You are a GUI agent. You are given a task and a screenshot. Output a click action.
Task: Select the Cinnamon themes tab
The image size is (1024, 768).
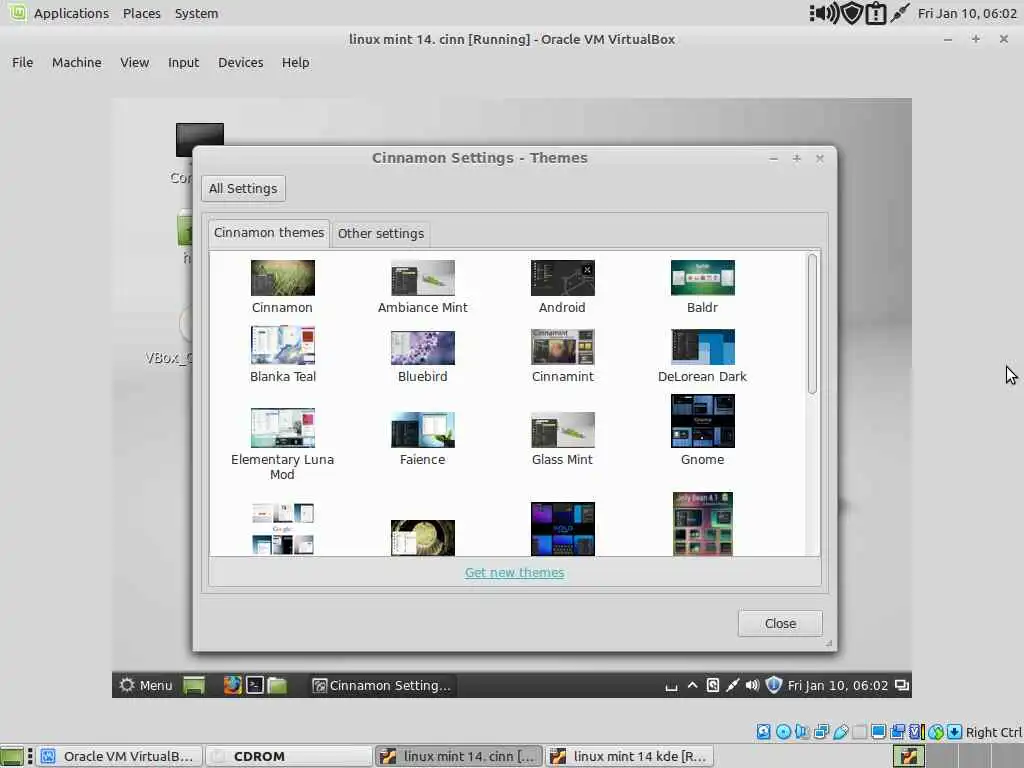coord(269,232)
